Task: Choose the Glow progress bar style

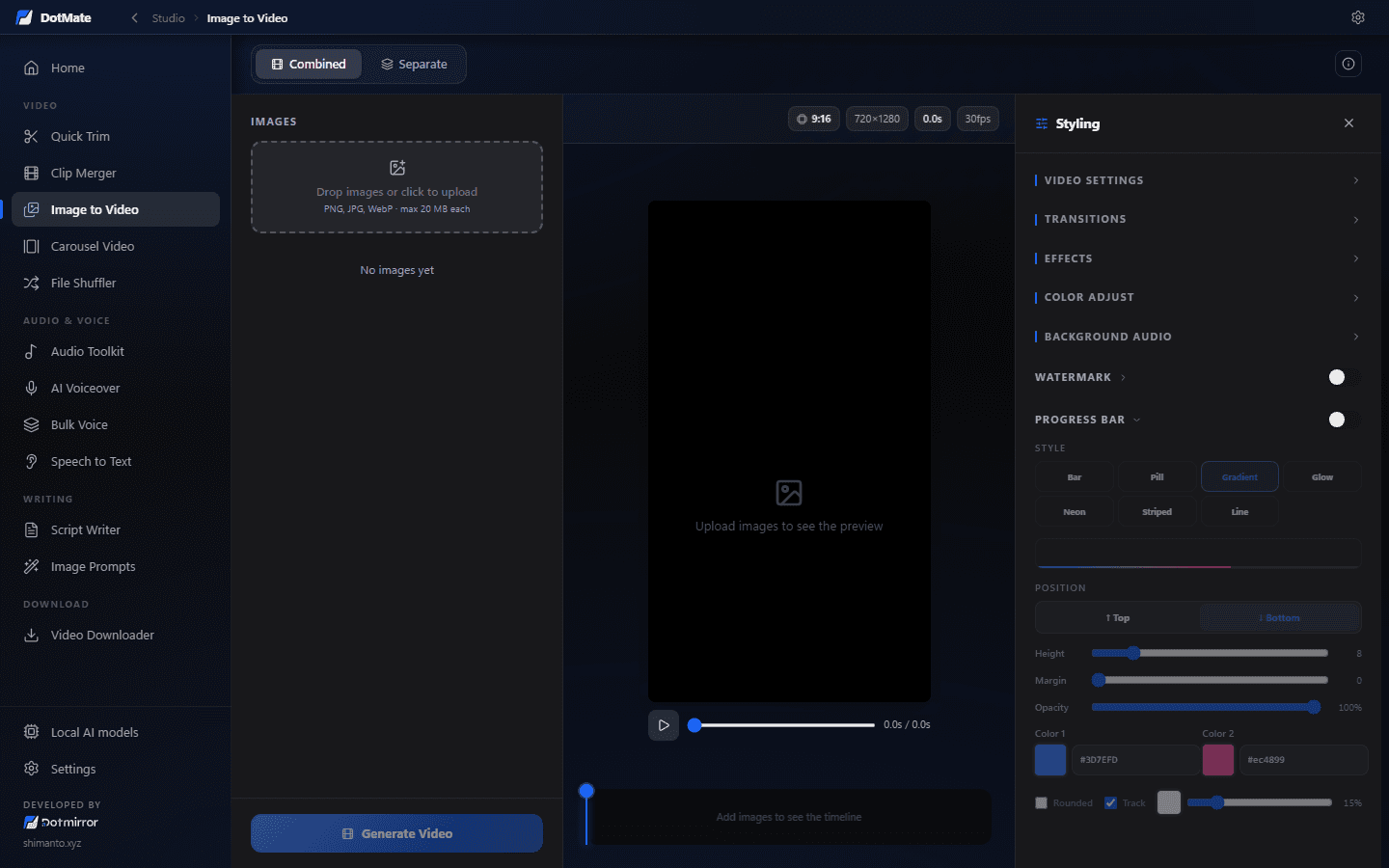Action: [x=1322, y=477]
